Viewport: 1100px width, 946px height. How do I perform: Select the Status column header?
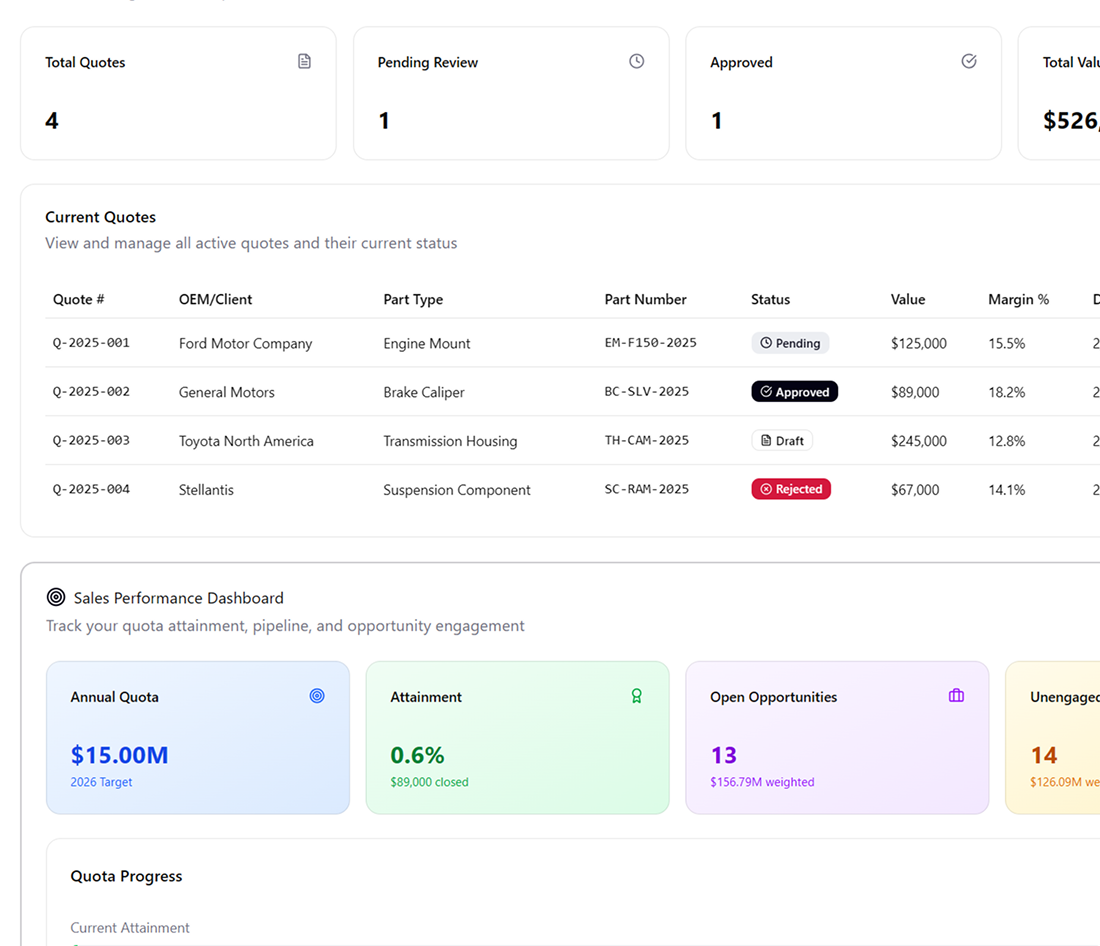(x=770, y=299)
